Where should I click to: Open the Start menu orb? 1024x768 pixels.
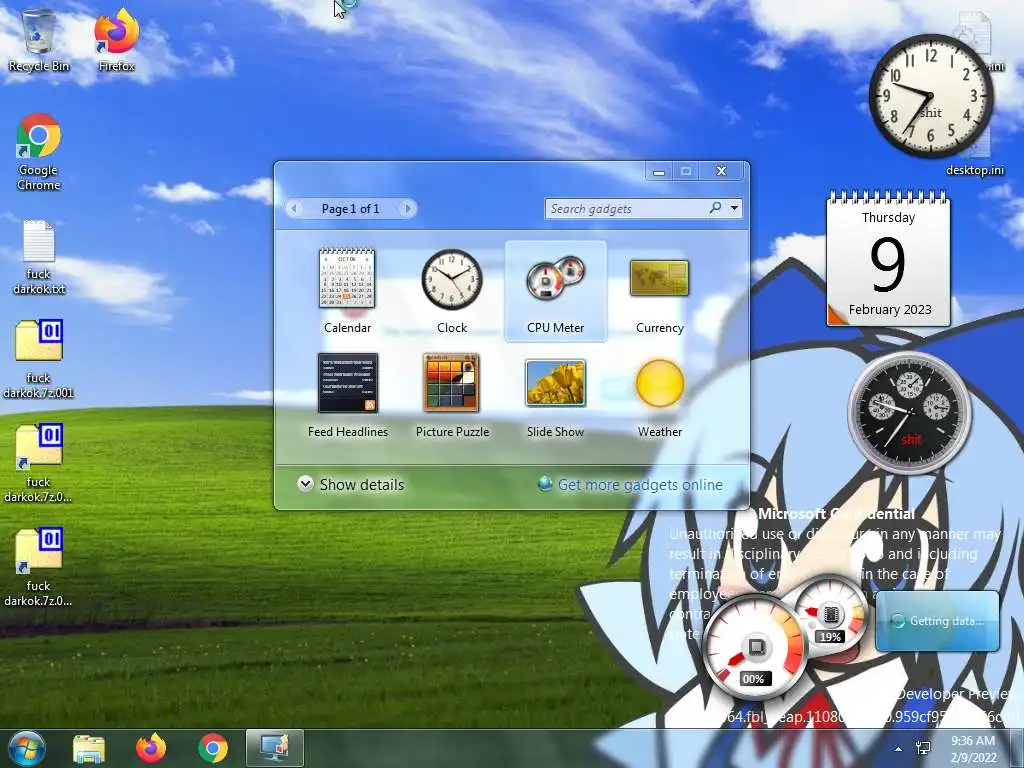coord(26,748)
